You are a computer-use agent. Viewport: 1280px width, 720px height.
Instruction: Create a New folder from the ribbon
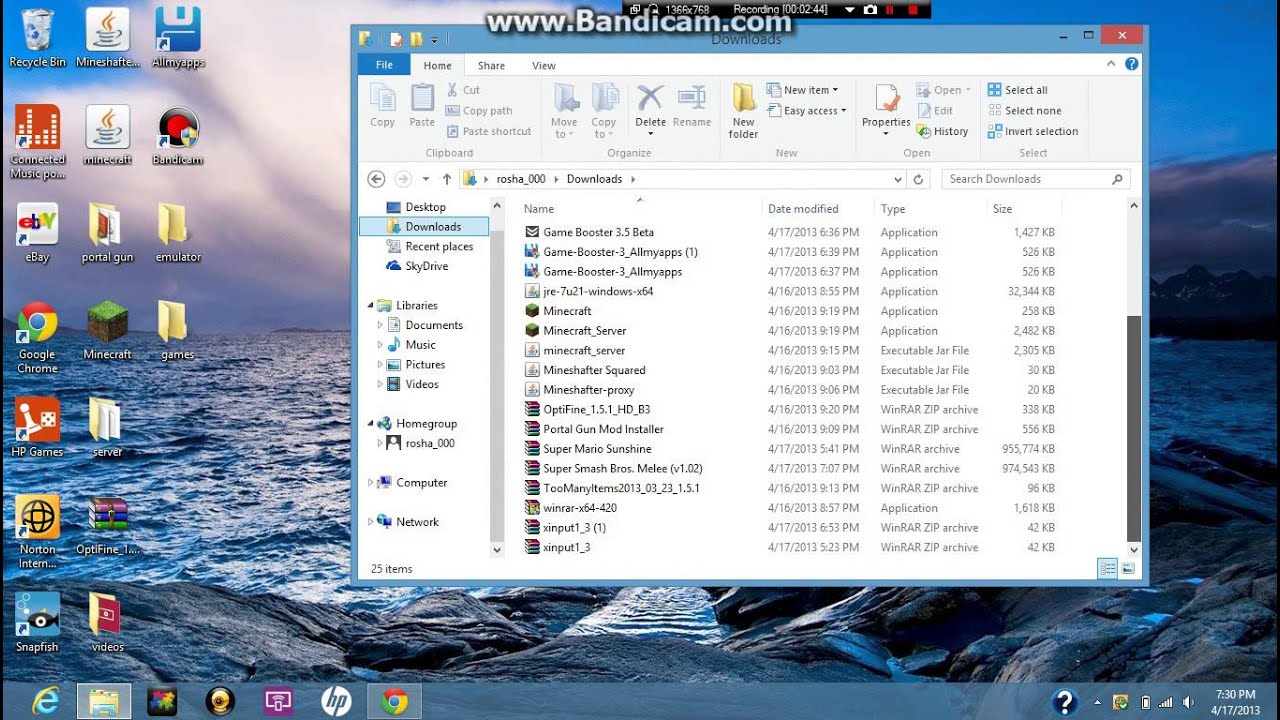pos(743,111)
